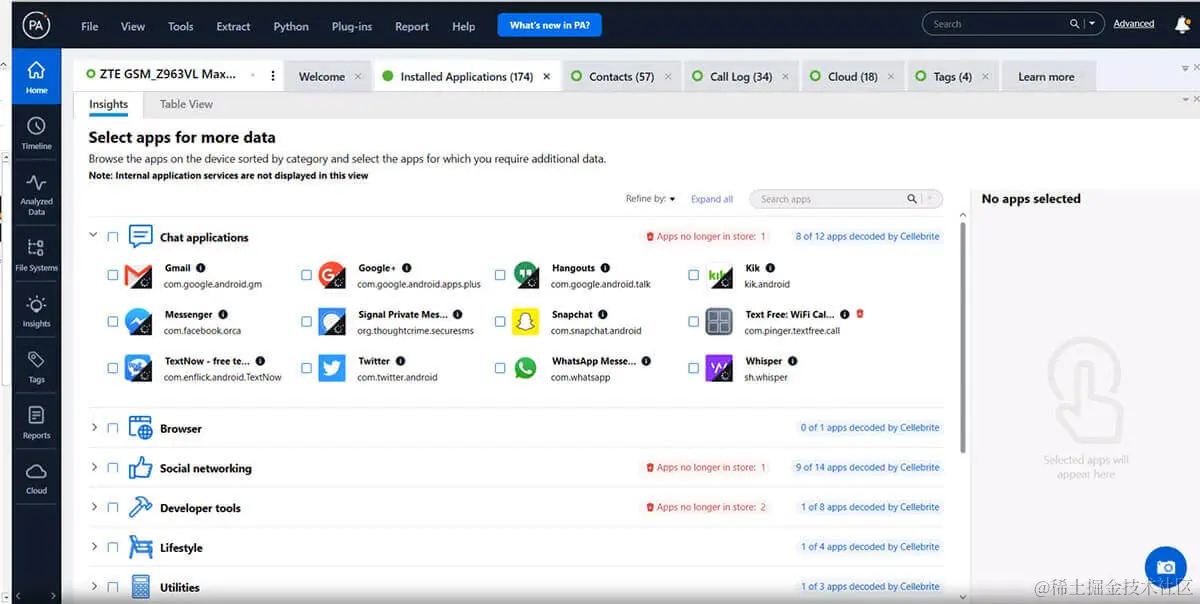The height and width of the screenshot is (604, 1200).
Task: Expand the Social networking category
Action: [94, 467]
